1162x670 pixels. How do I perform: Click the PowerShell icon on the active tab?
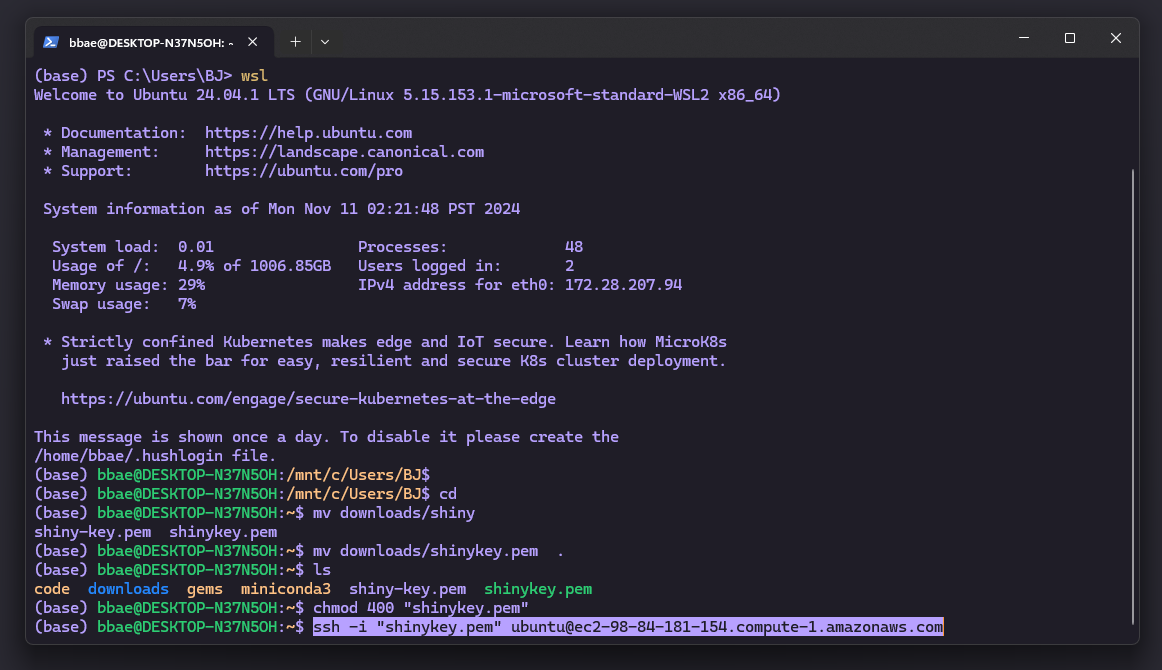[49, 41]
